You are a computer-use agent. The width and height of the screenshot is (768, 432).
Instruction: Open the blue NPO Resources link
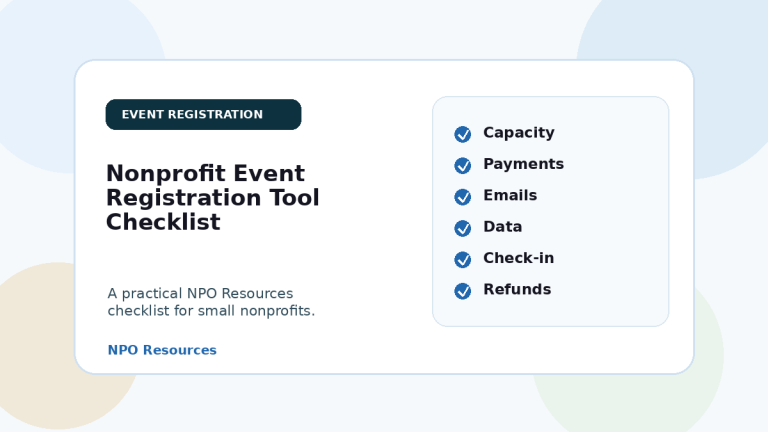tap(162, 350)
